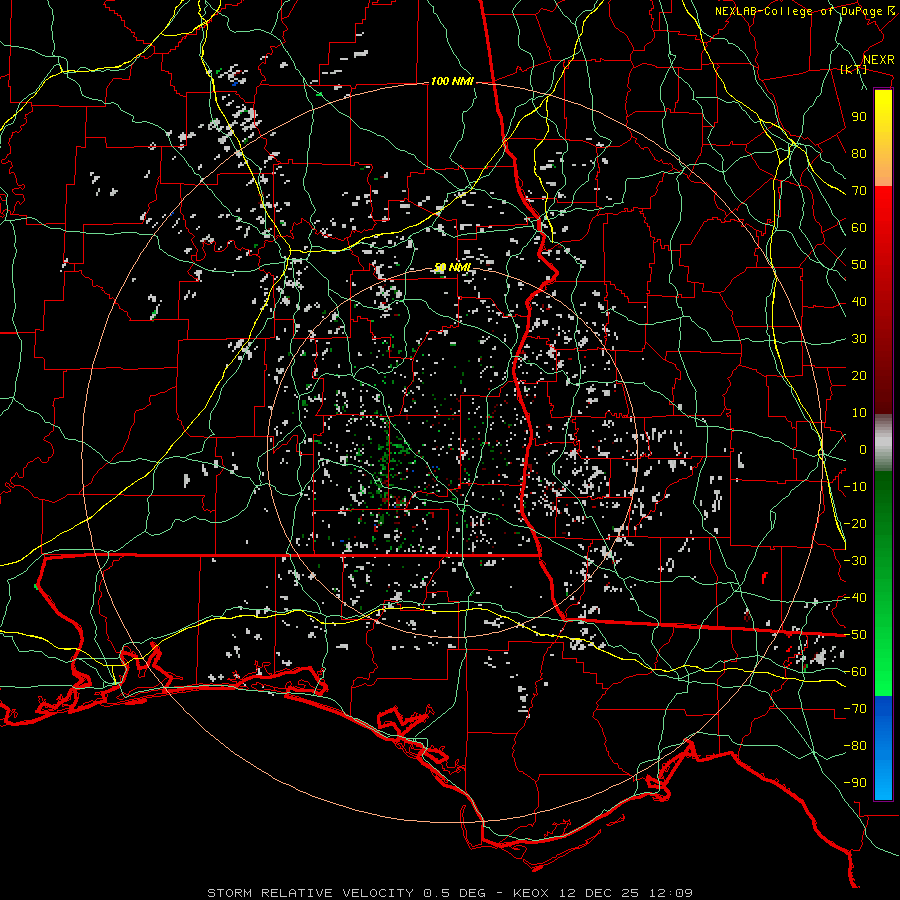Click the 12:09 timestamp in the caption
The image size is (900, 900).
pos(671,893)
